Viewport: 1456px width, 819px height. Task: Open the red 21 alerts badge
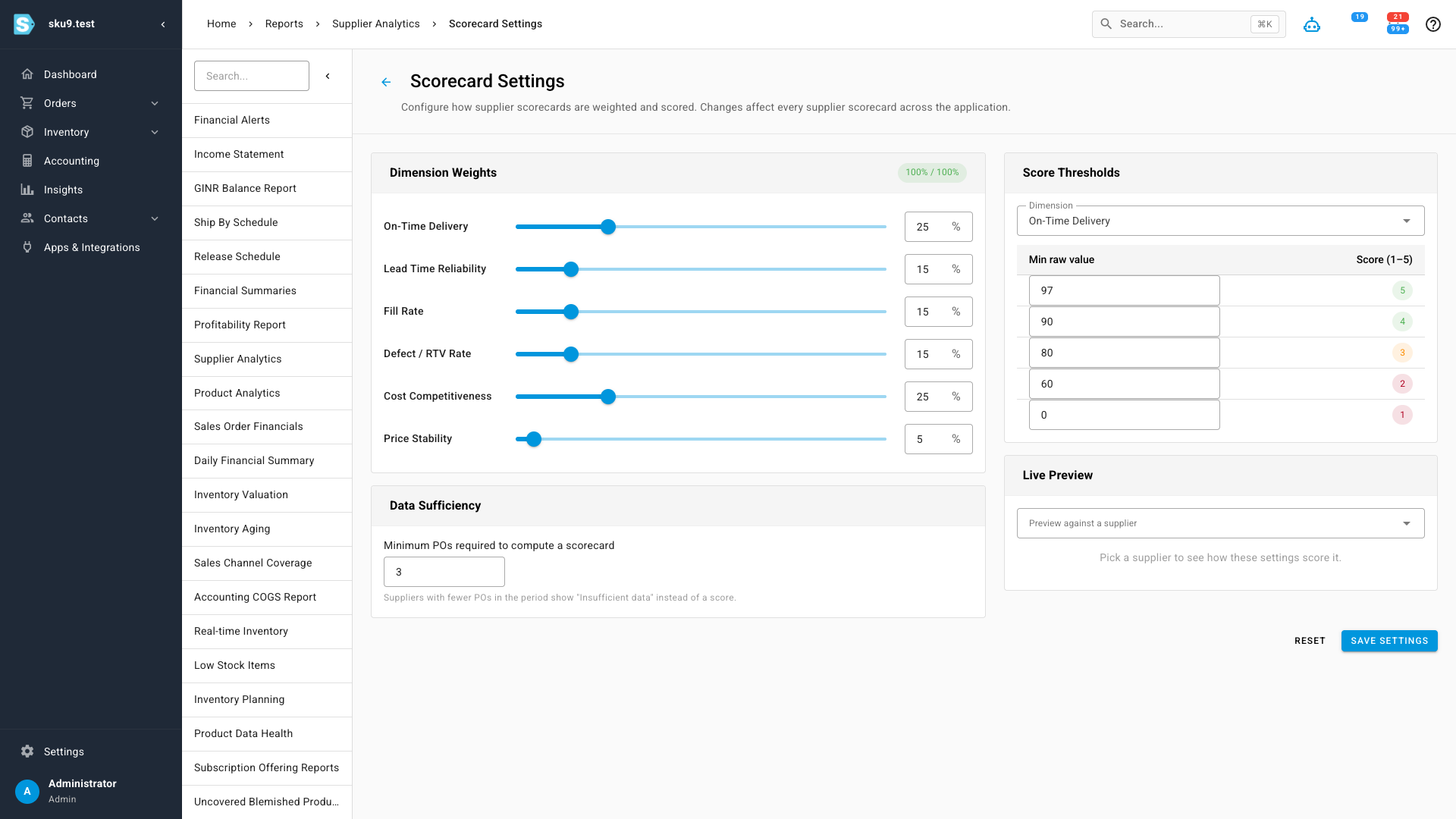1398,17
